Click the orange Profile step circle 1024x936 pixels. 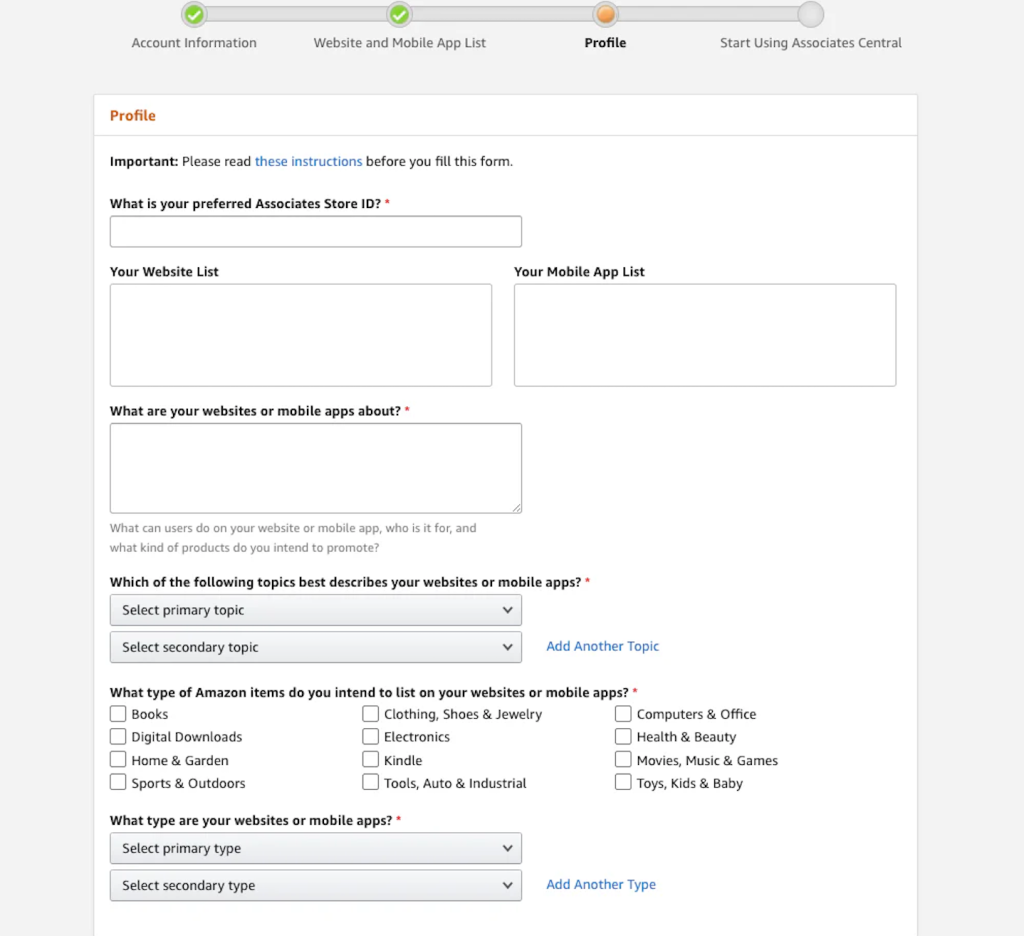(x=605, y=15)
